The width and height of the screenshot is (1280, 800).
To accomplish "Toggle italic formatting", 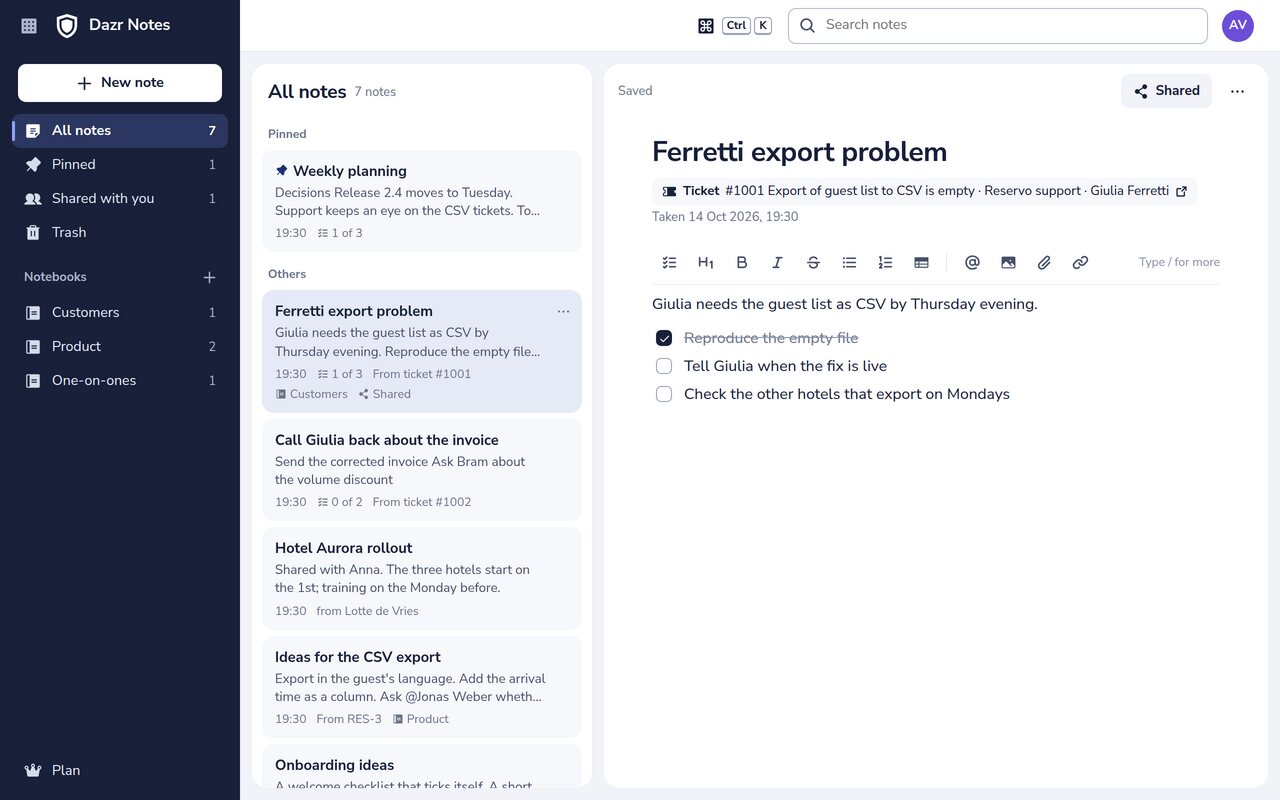I will 777,262.
